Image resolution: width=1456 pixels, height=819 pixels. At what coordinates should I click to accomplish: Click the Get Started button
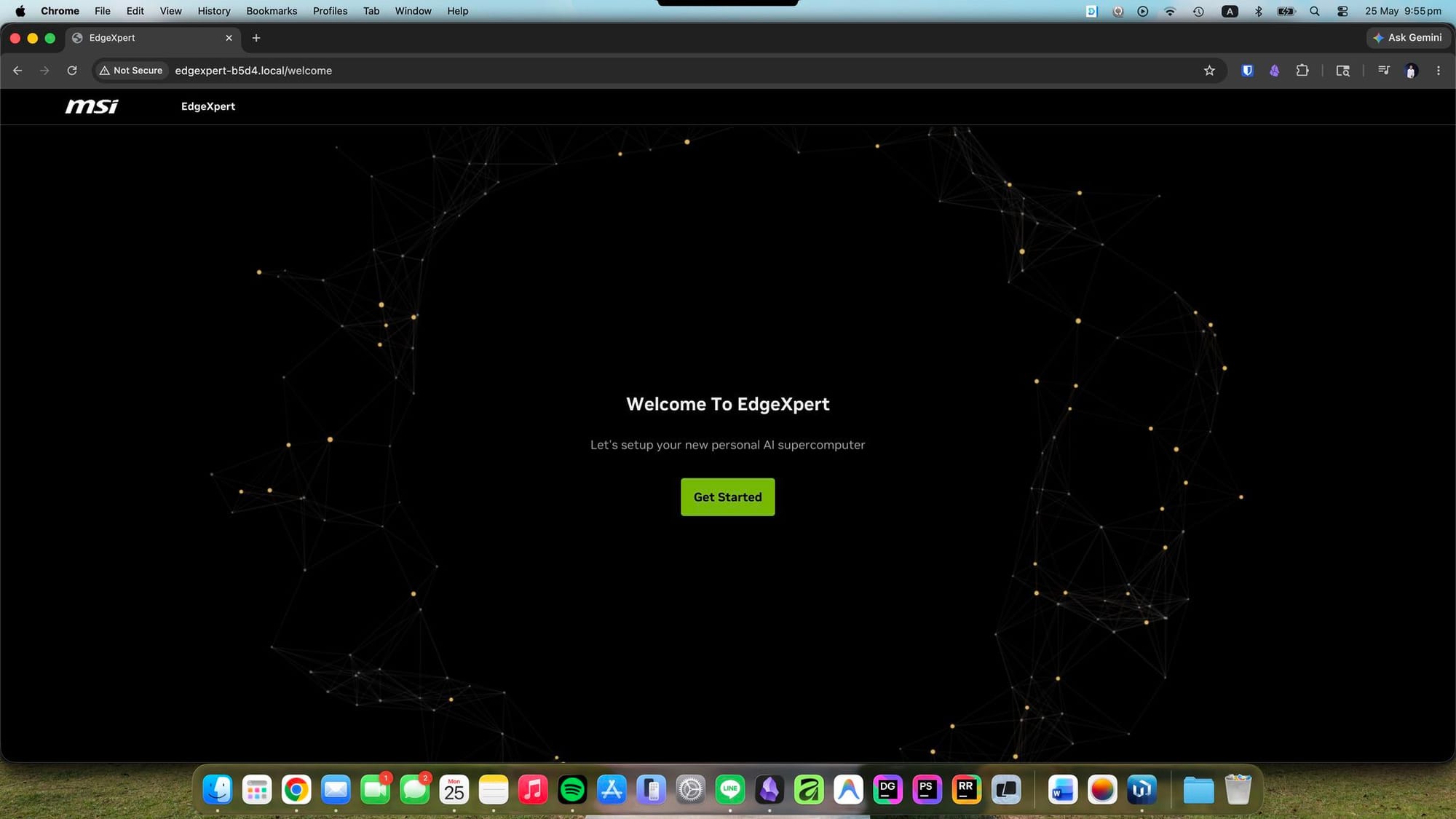pos(727,497)
